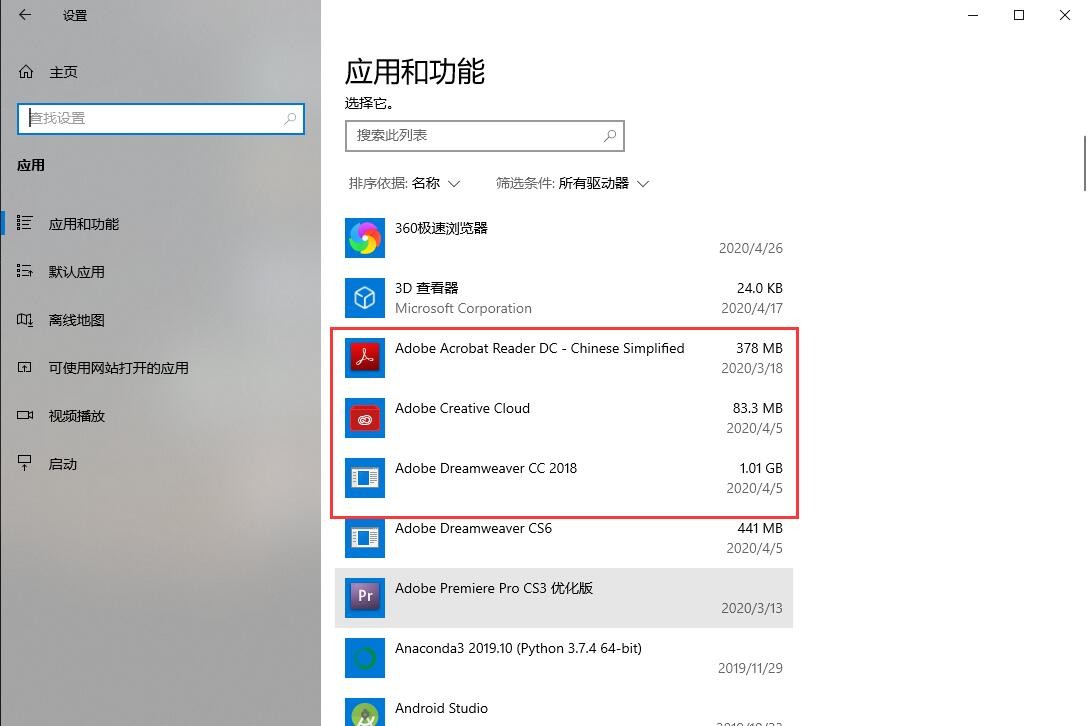The height and width of the screenshot is (726, 1088).
Task: Click the magnifier in 搜索此列表 box
Action: (x=610, y=136)
